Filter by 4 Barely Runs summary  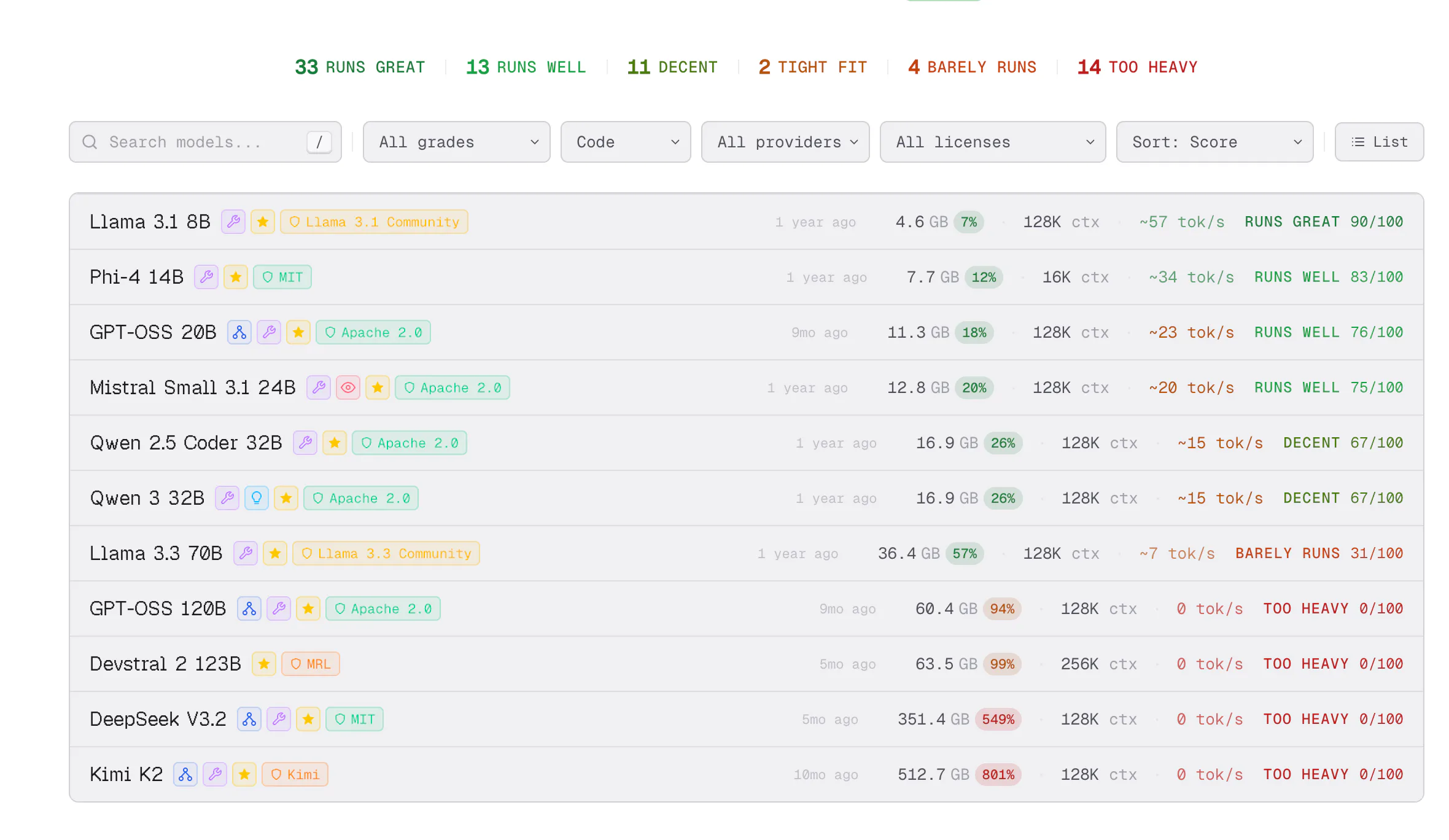pos(973,67)
